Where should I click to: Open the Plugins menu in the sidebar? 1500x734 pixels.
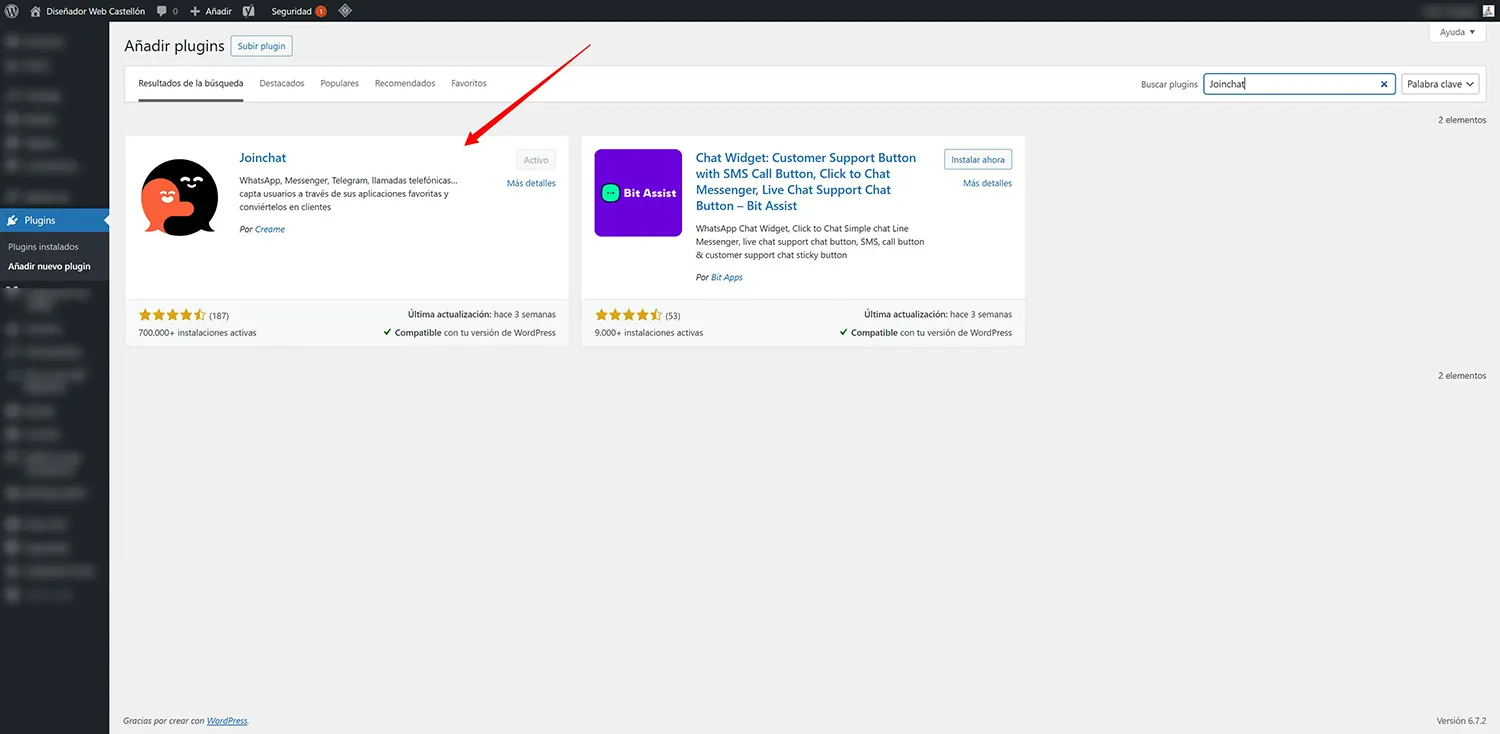[55, 220]
